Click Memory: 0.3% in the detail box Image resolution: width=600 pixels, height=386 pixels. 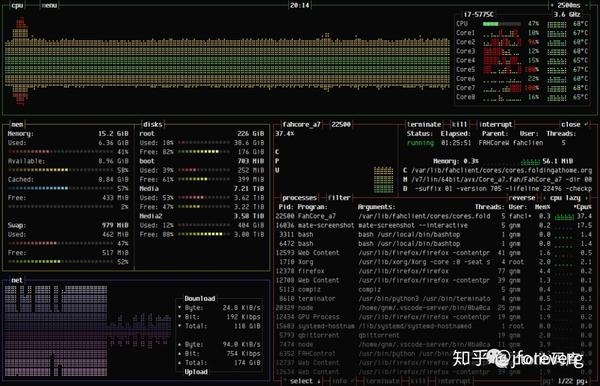pyautogui.click(x=456, y=161)
